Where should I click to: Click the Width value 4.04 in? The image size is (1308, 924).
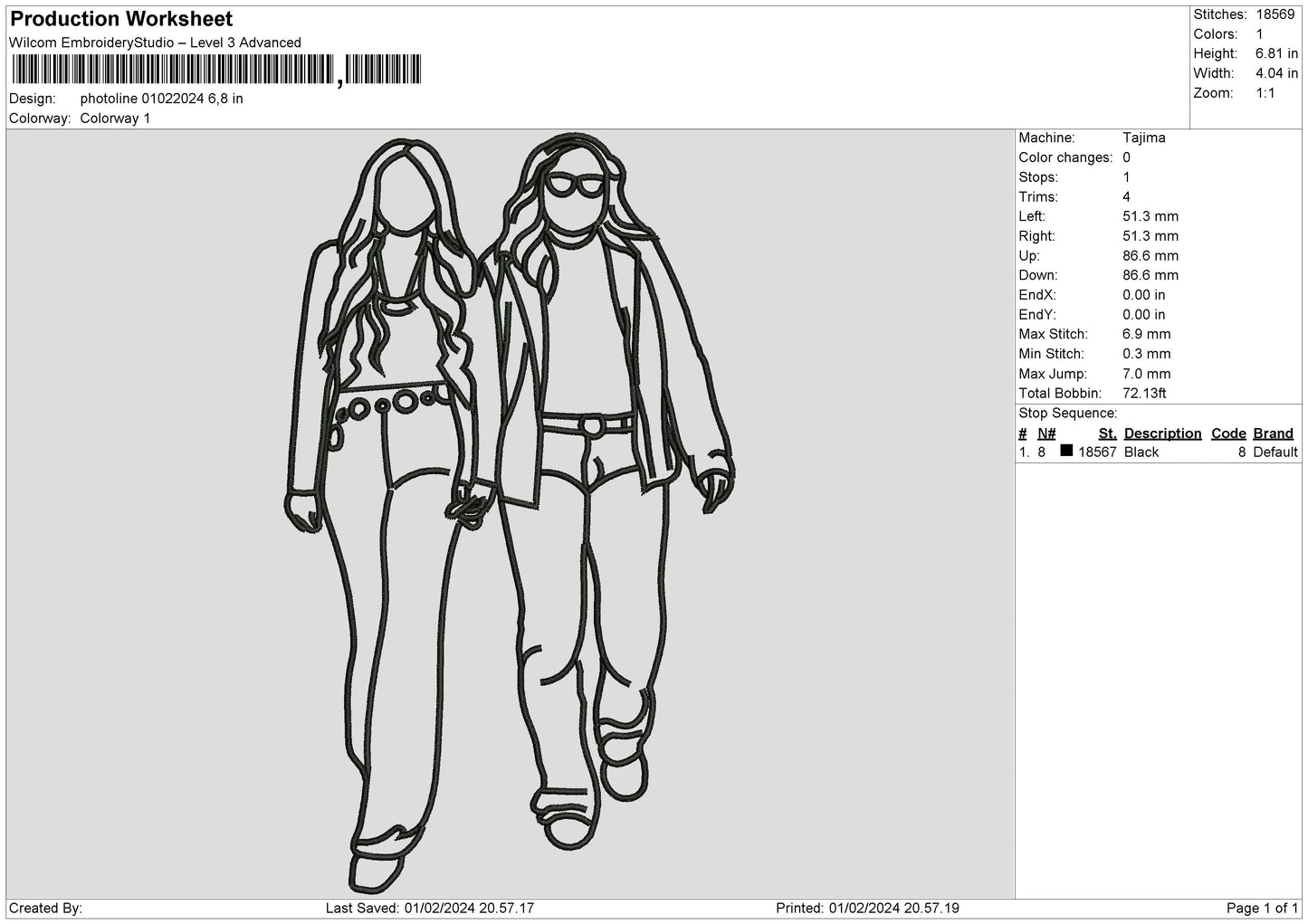click(1277, 73)
